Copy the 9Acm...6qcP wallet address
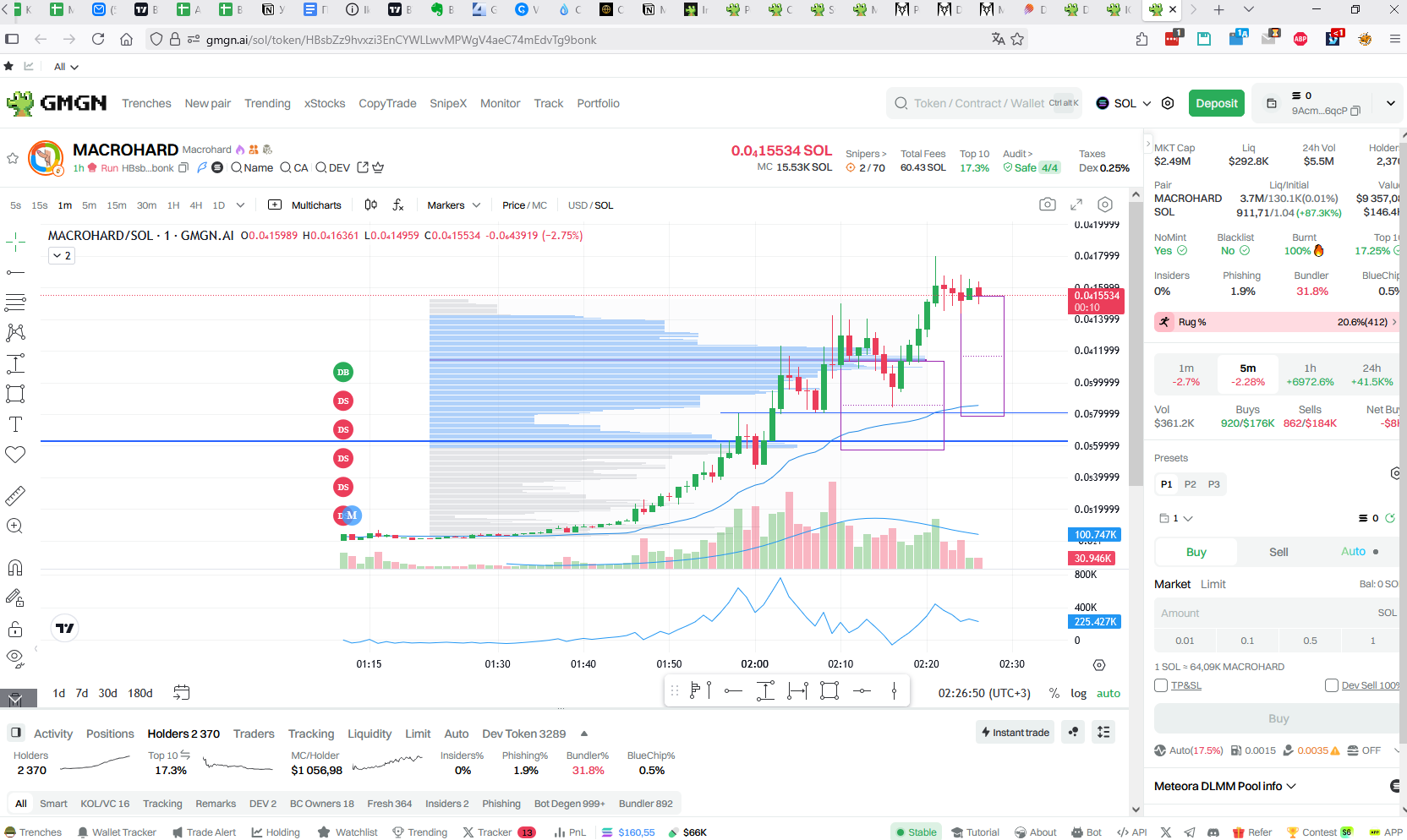 (1355, 111)
